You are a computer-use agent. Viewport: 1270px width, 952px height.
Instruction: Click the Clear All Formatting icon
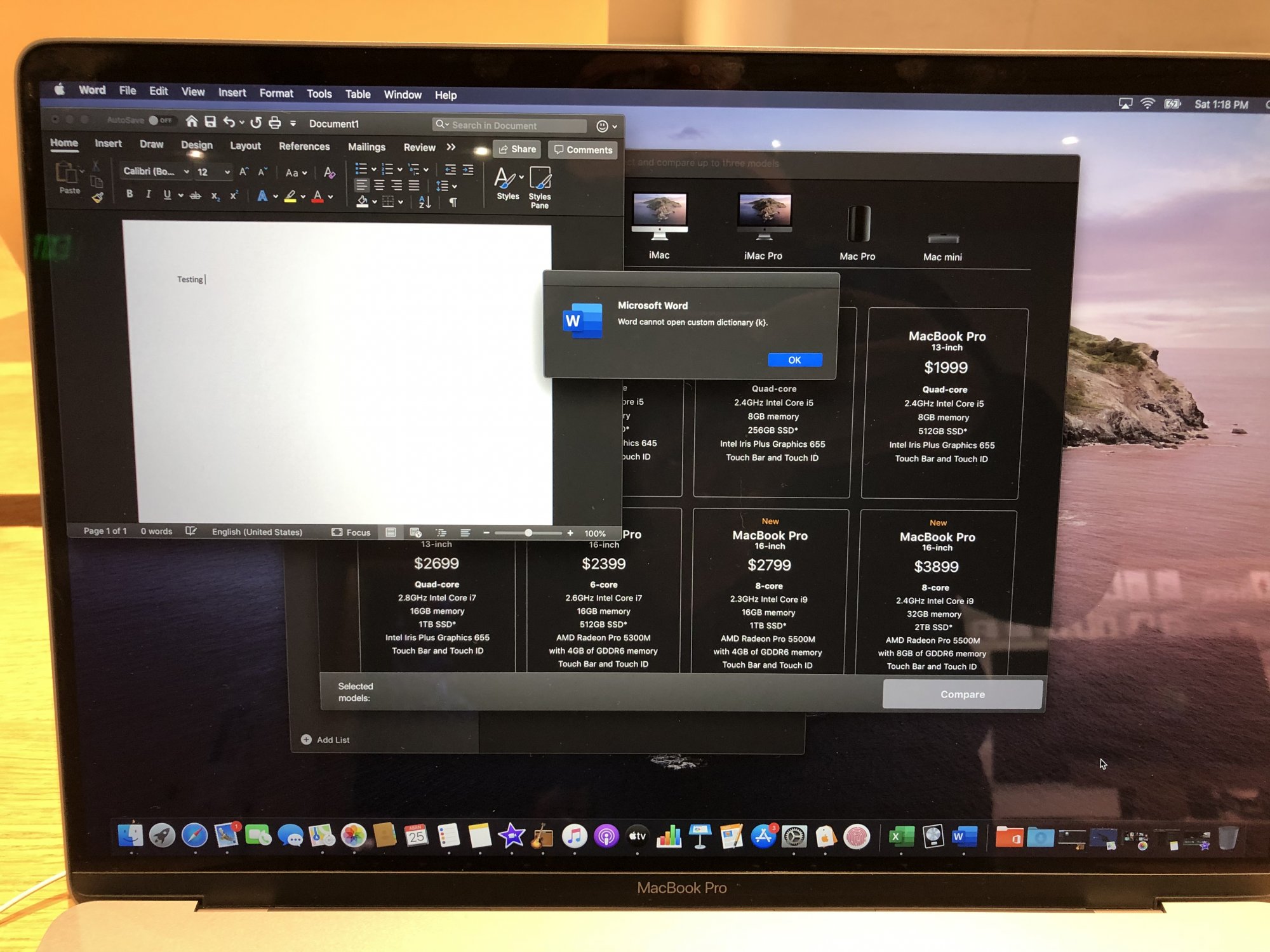[x=329, y=173]
